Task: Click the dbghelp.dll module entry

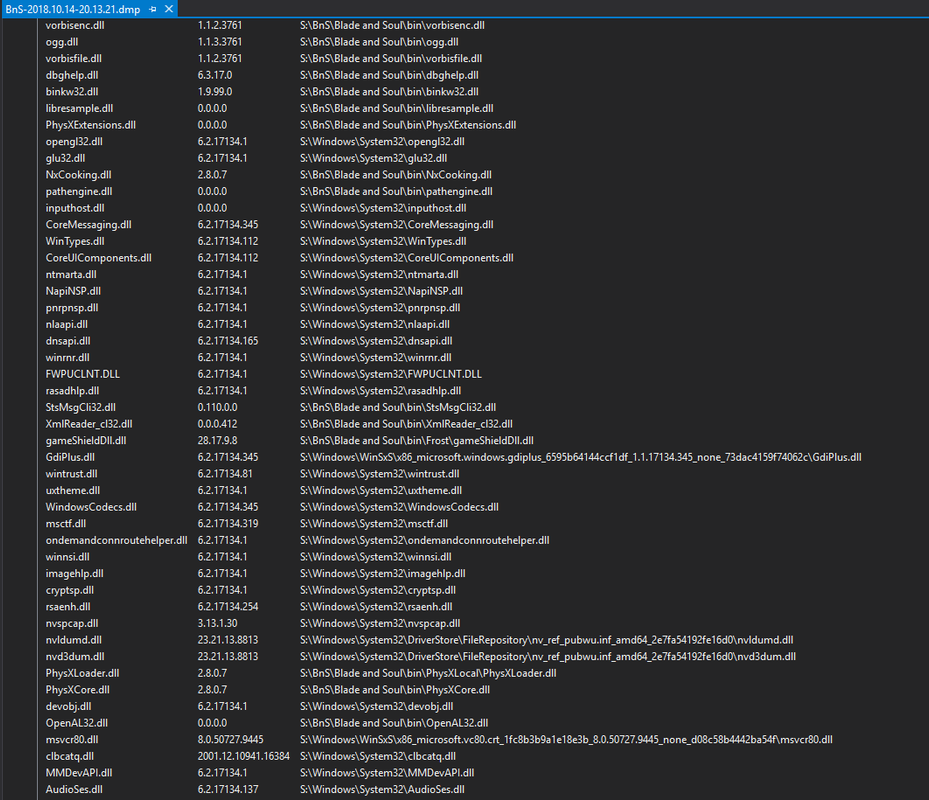Action: tap(72, 75)
